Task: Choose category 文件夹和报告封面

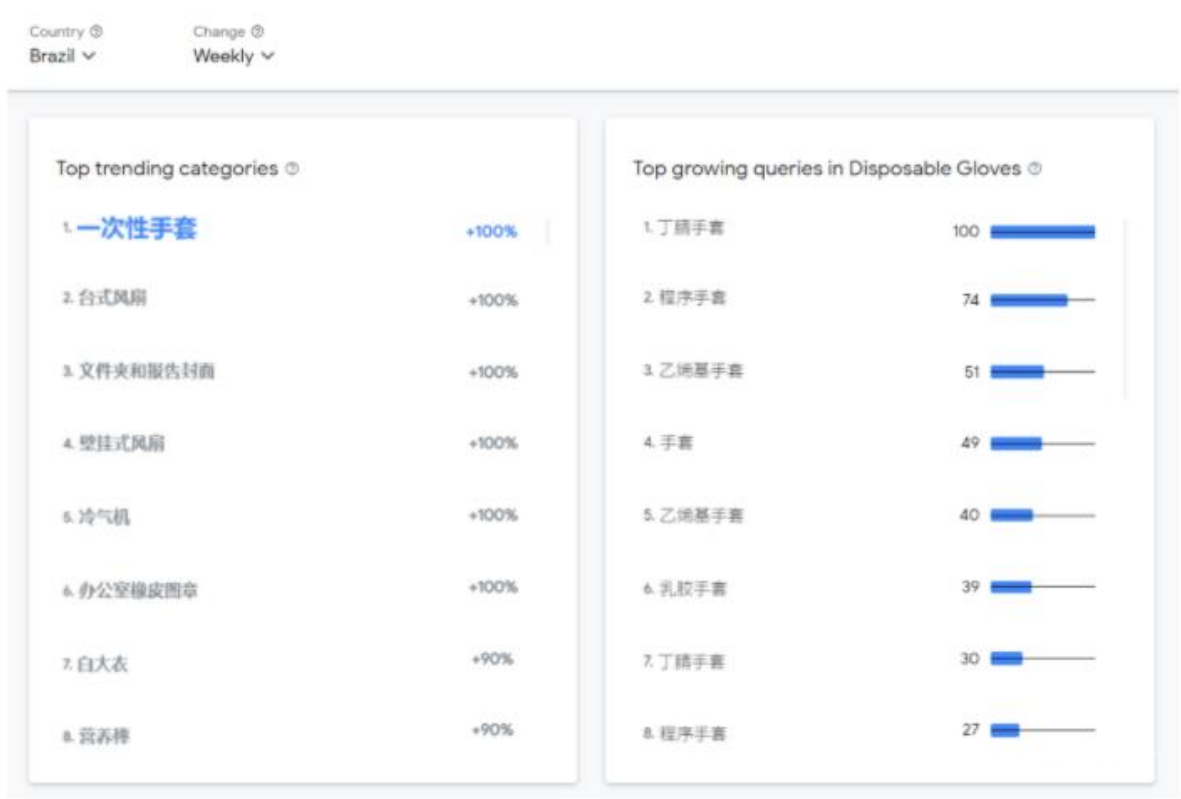Action: (146, 371)
